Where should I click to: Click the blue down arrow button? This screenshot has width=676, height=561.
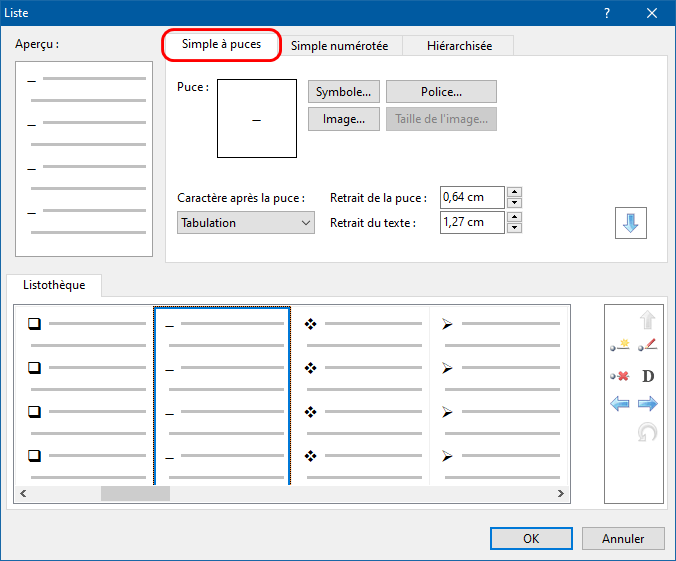coord(630,224)
